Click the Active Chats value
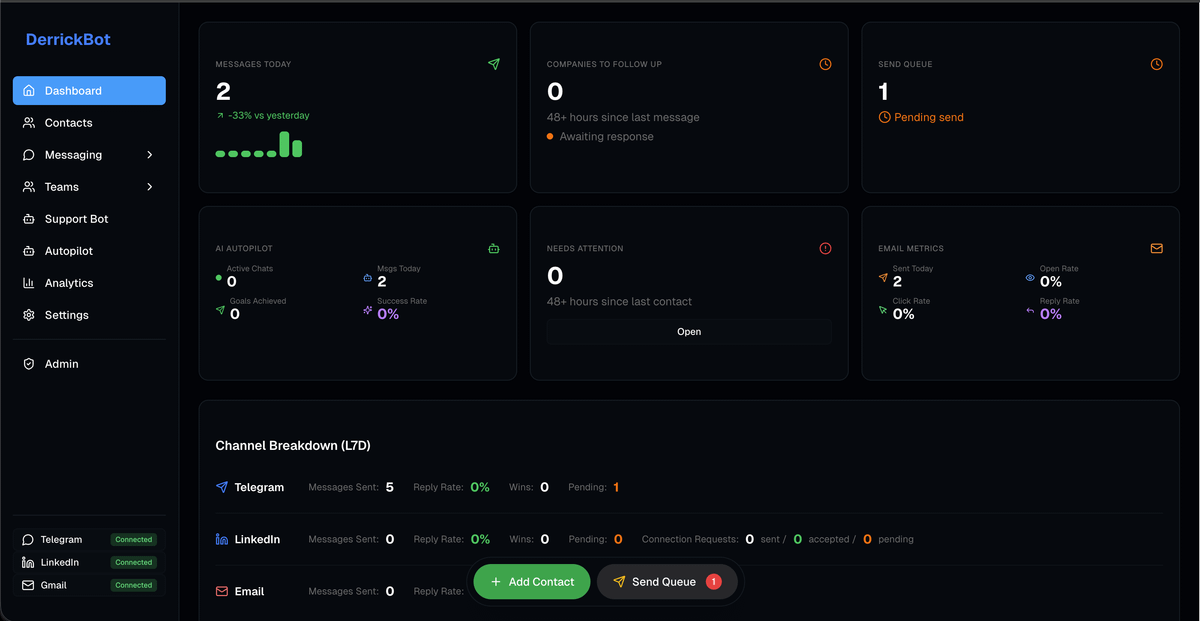This screenshot has height=621, width=1200. 232,282
